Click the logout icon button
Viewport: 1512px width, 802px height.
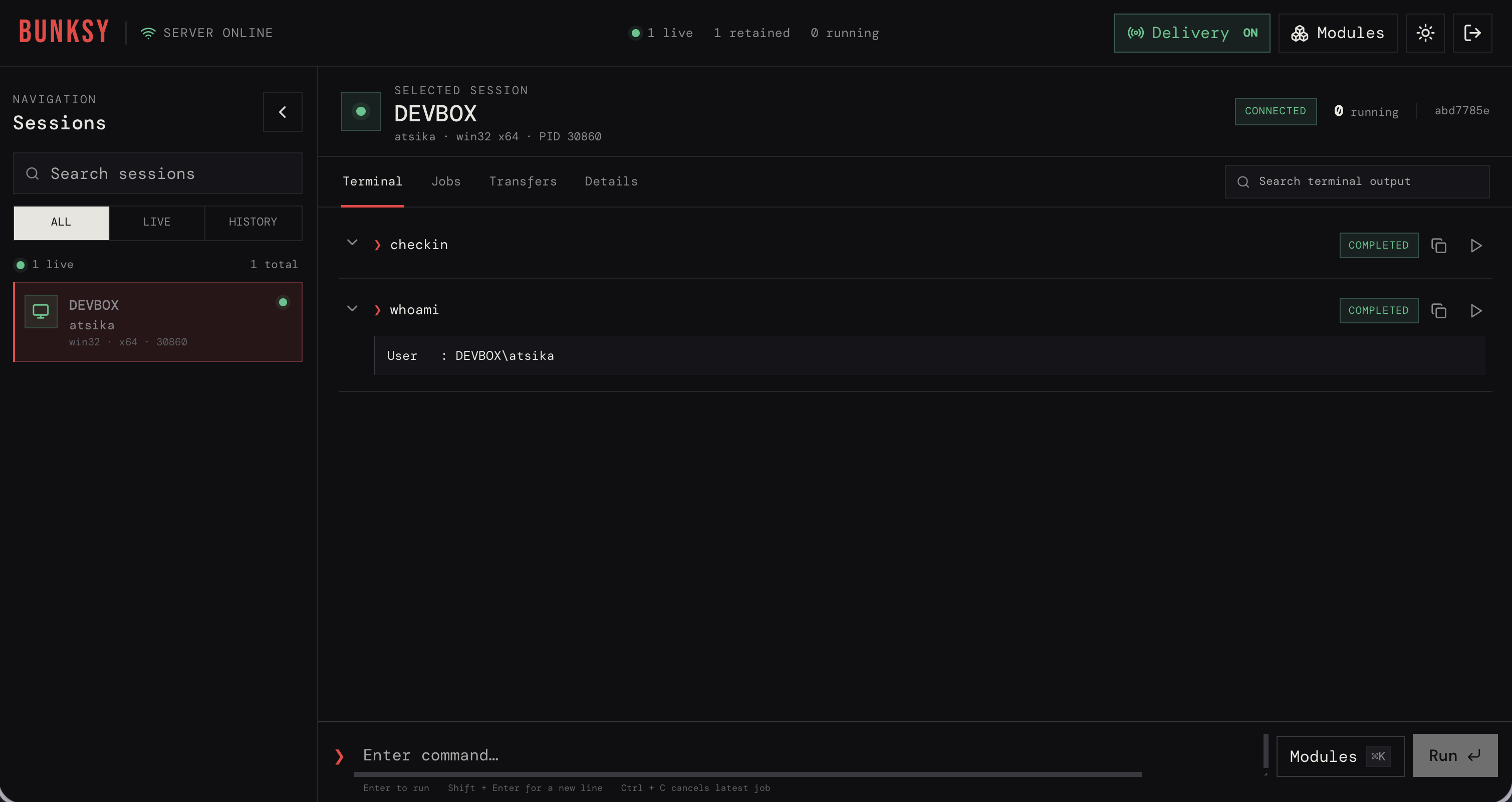(x=1472, y=33)
